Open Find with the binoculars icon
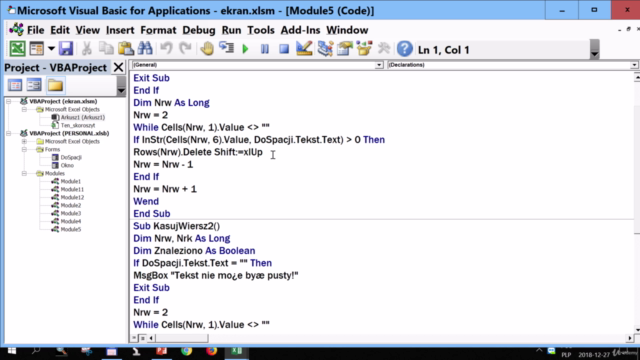 coord(145,49)
